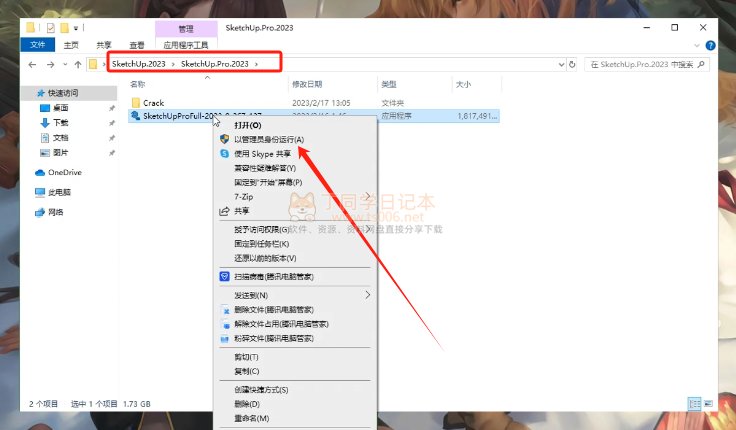Image resolution: width=736 pixels, height=430 pixels.
Task: Click the Back navigation arrow
Action: 32,65
